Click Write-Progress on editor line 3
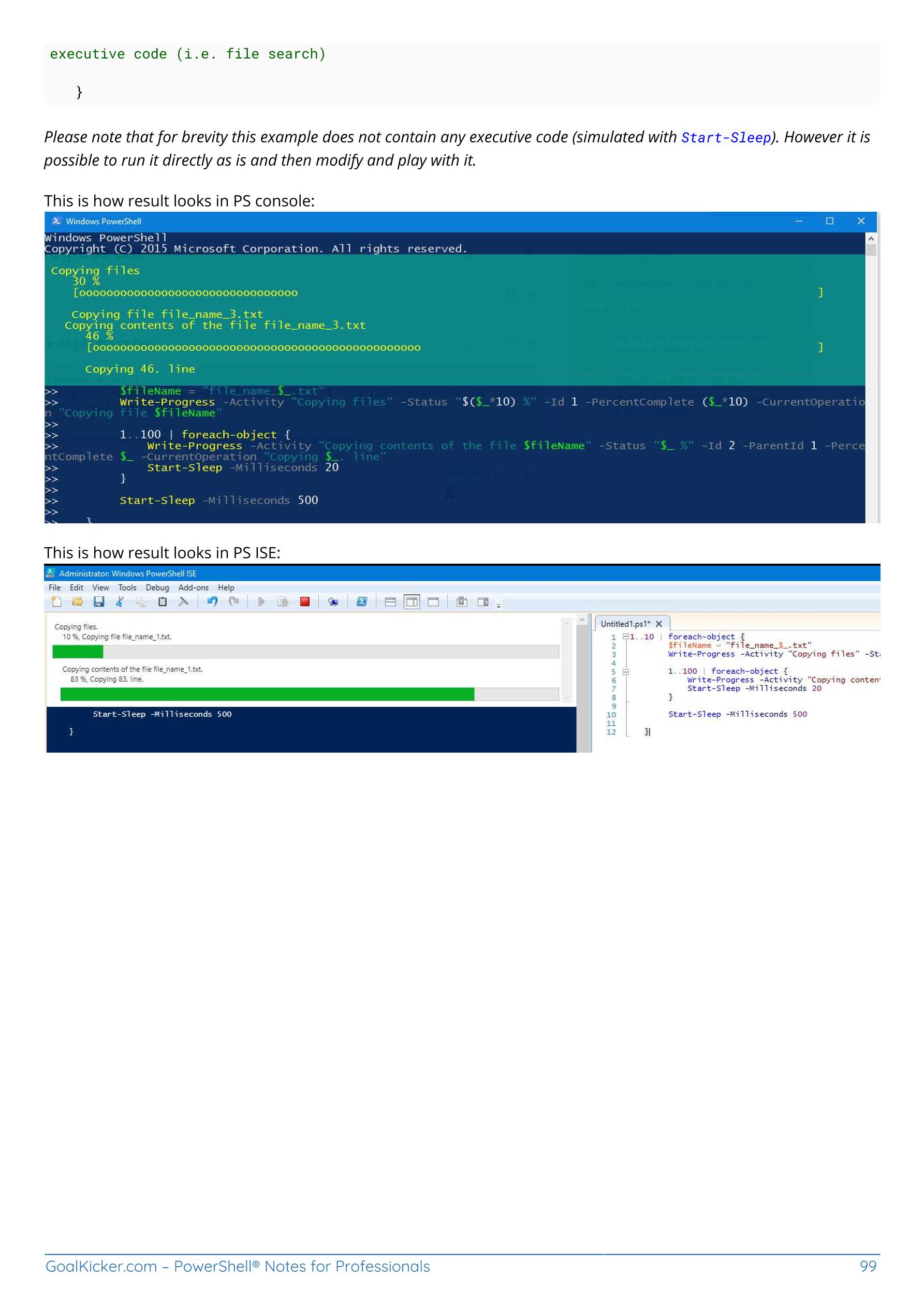The width and height of the screenshot is (924, 1307). 701,653
